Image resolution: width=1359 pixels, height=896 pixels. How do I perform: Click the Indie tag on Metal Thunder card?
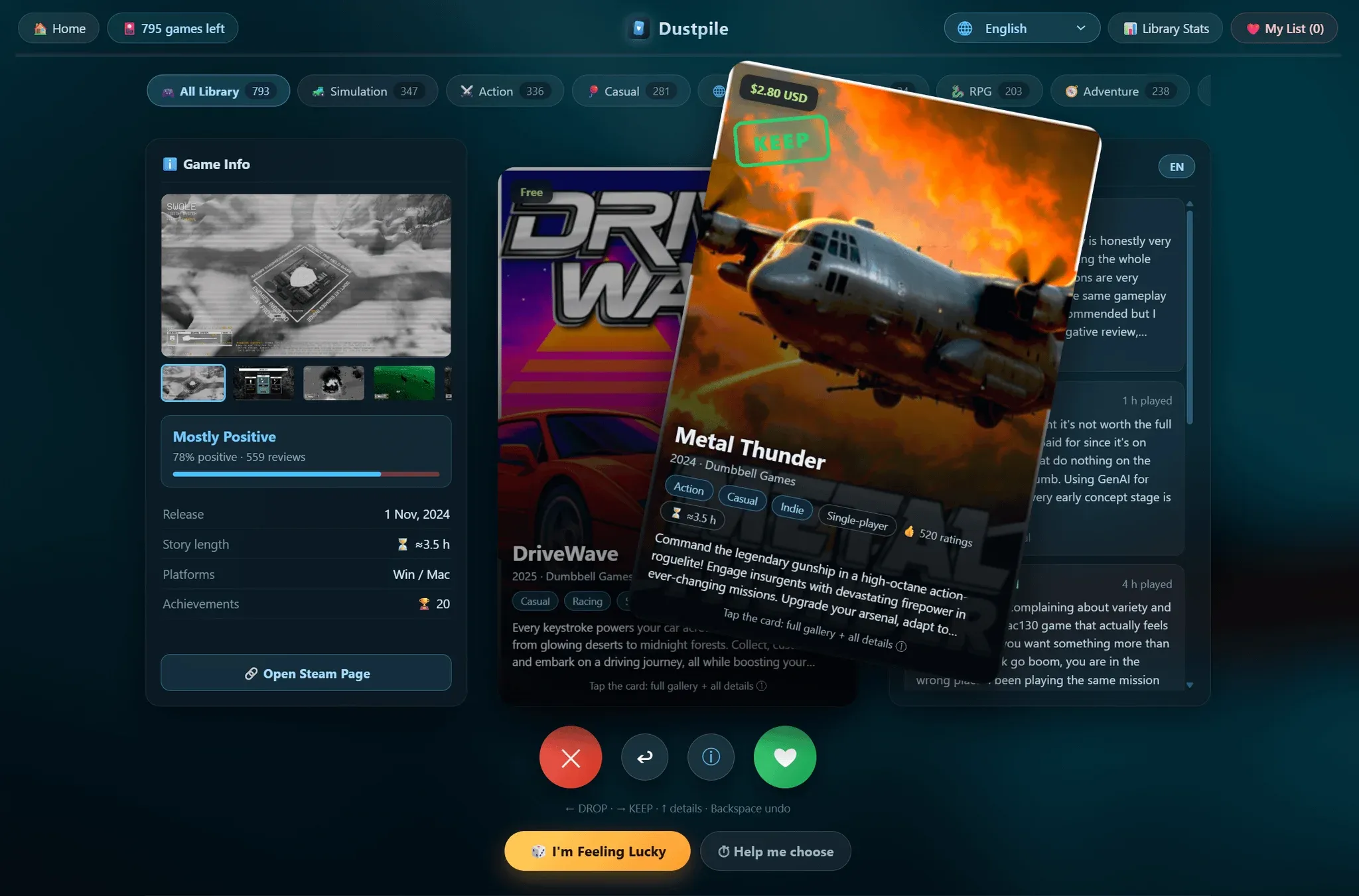coord(792,508)
